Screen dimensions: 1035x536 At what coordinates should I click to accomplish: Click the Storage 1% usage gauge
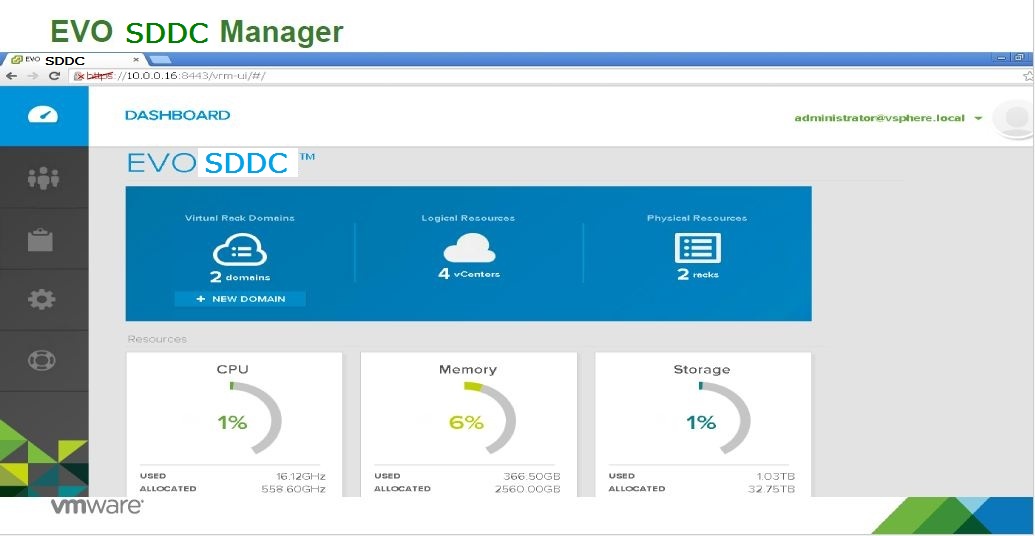(x=701, y=421)
